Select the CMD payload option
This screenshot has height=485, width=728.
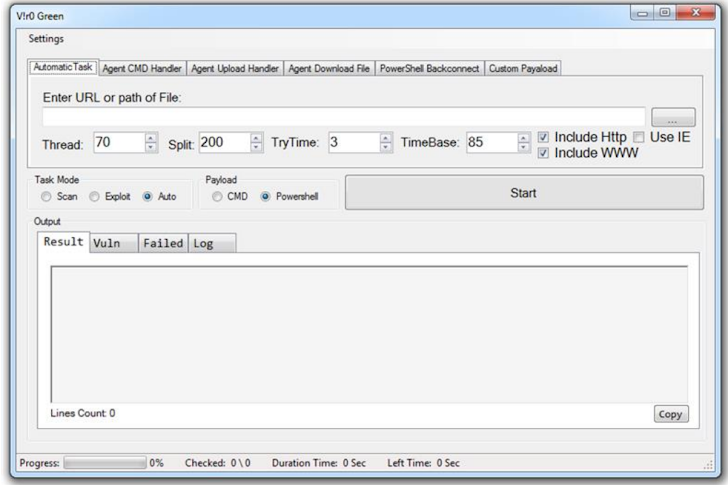pos(217,197)
